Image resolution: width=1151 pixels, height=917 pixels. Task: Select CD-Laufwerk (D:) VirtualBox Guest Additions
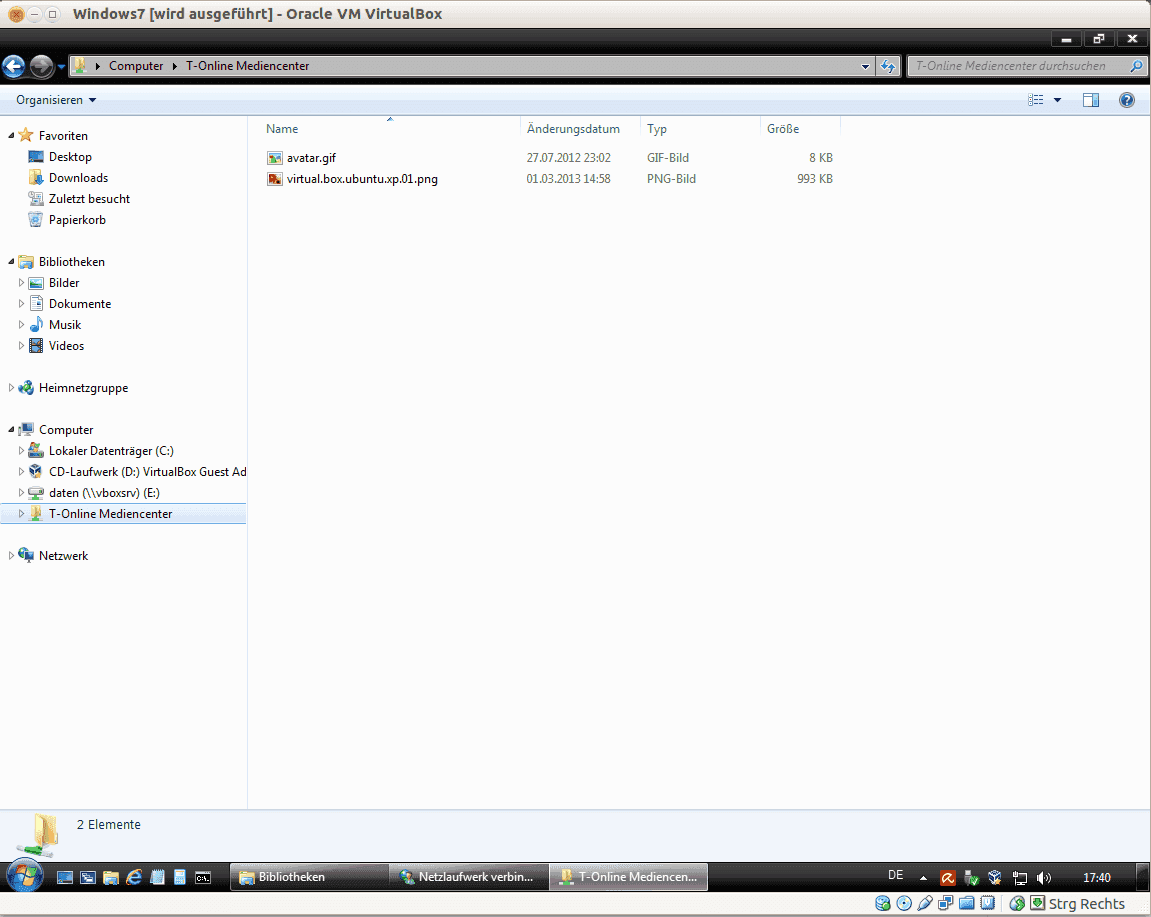tap(147, 472)
